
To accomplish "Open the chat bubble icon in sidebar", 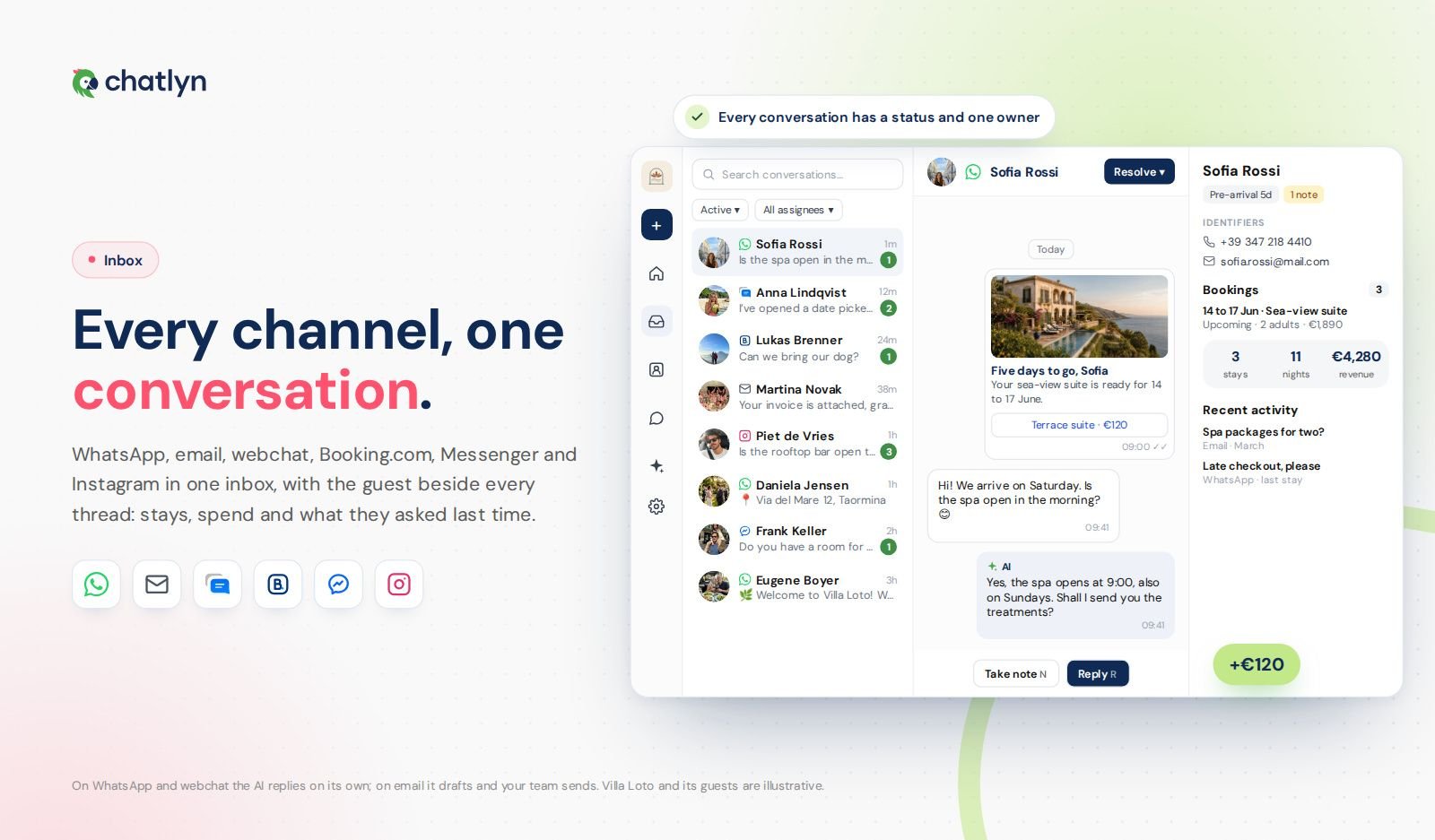I will click(x=657, y=418).
